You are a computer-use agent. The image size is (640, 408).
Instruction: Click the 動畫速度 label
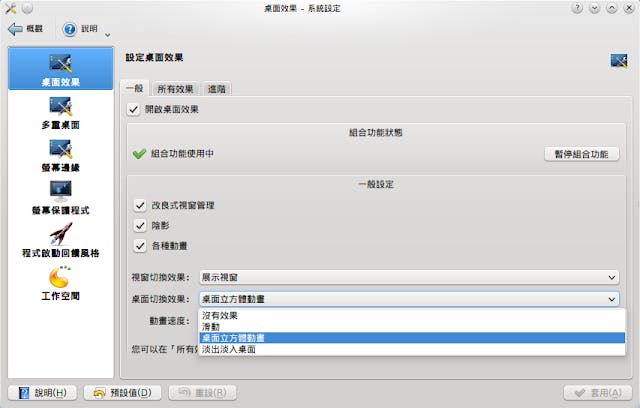169,321
